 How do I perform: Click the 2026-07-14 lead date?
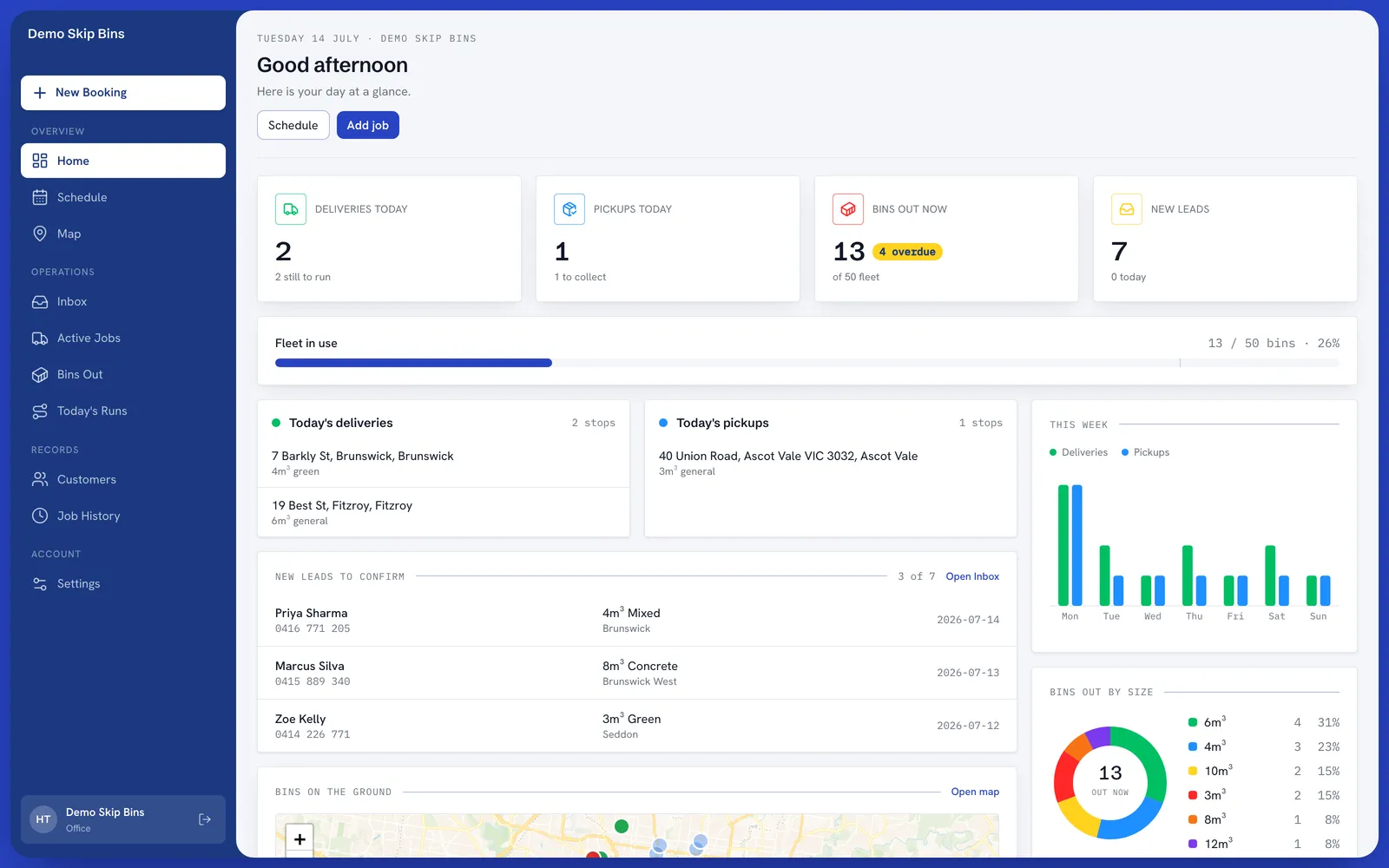(968, 620)
